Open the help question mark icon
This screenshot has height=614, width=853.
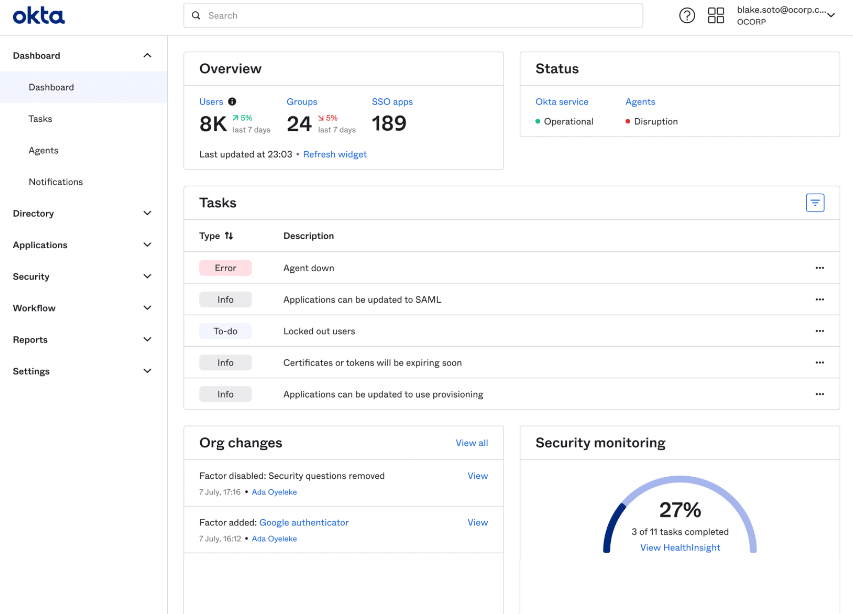[x=686, y=15]
